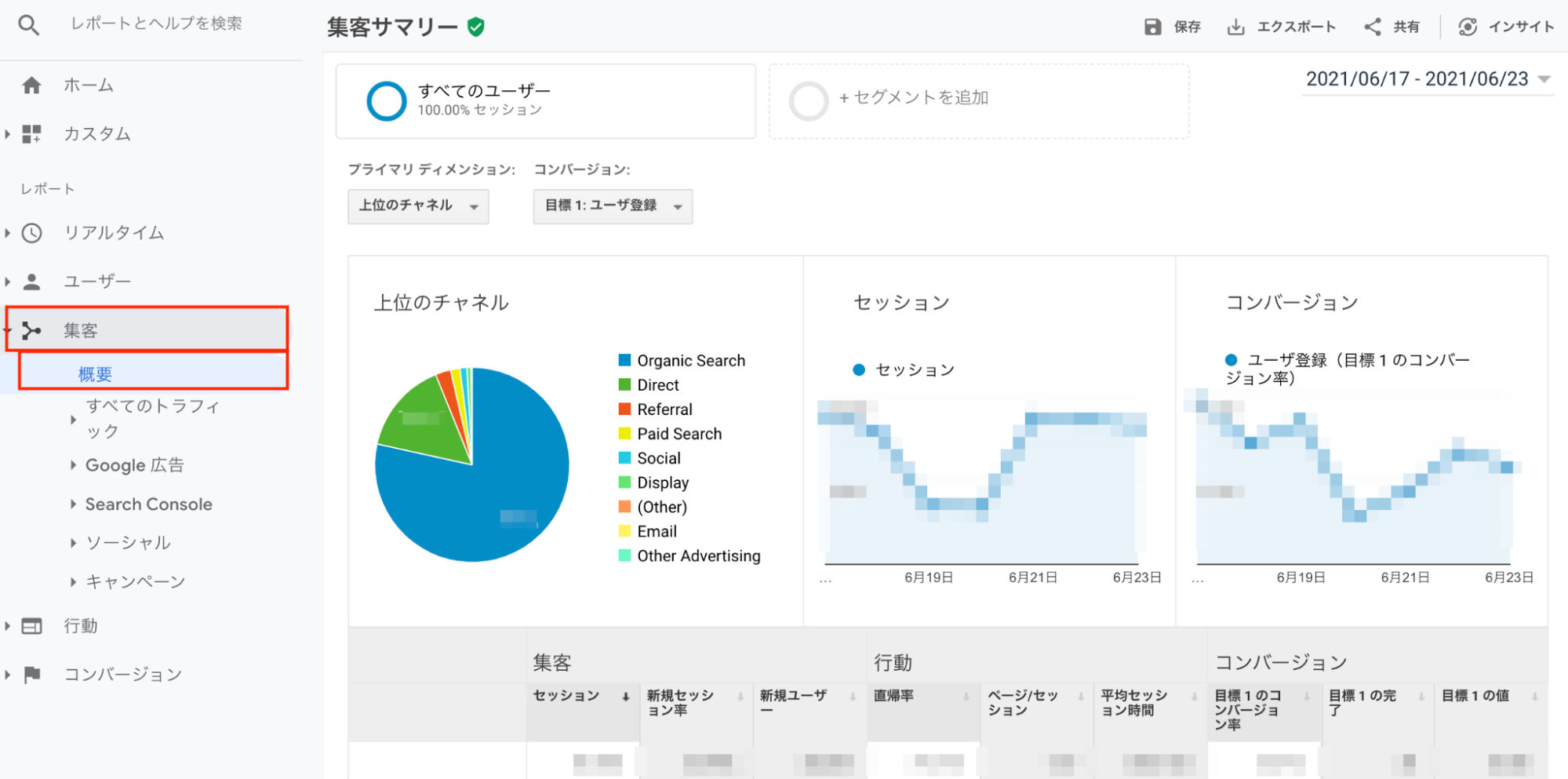Sort by セッション column arrow

pos(626,697)
